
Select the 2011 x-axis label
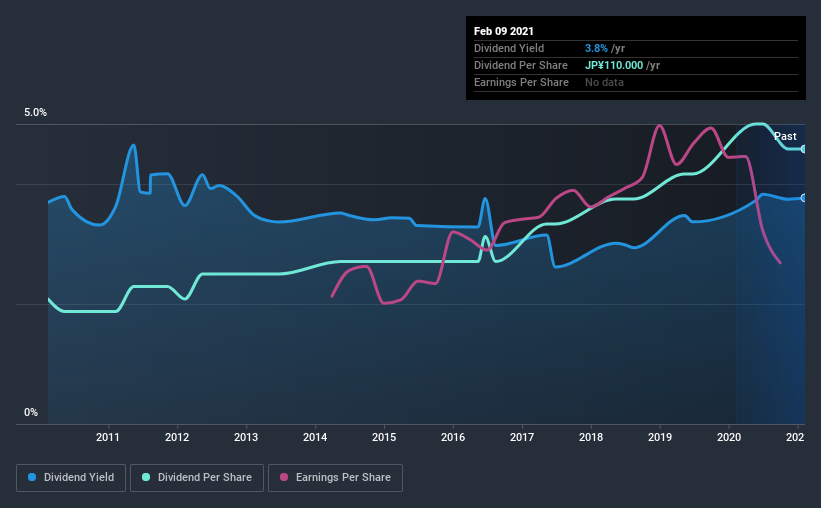click(x=108, y=437)
